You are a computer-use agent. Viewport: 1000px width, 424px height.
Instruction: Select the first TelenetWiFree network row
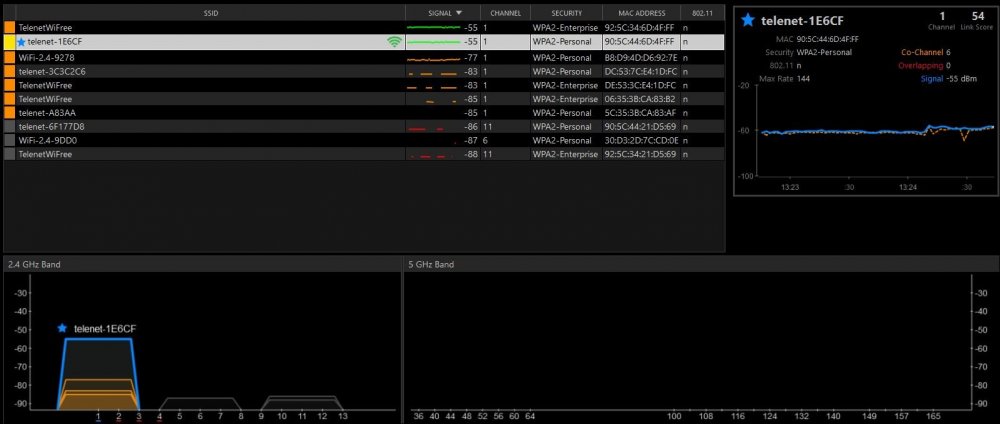tap(364, 28)
